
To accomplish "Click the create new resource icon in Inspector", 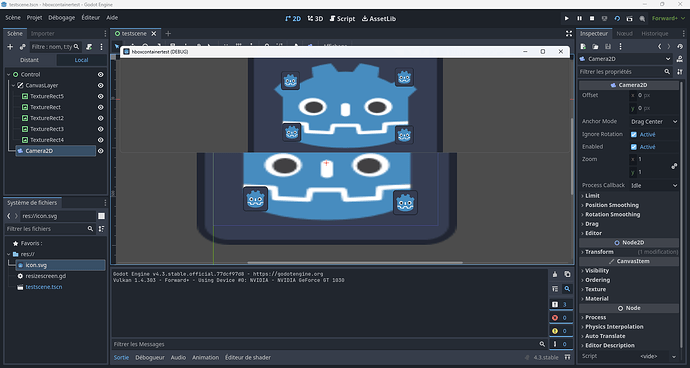I will (583, 46).
